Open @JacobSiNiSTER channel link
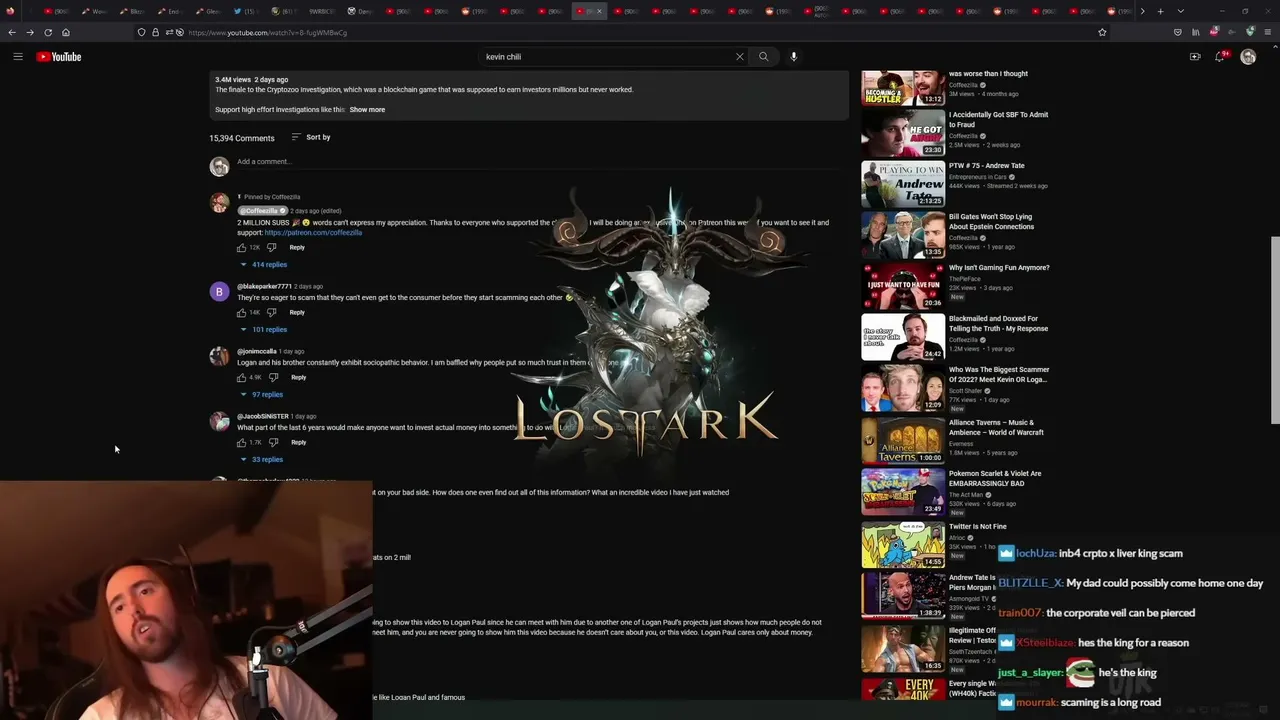 coord(263,416)
